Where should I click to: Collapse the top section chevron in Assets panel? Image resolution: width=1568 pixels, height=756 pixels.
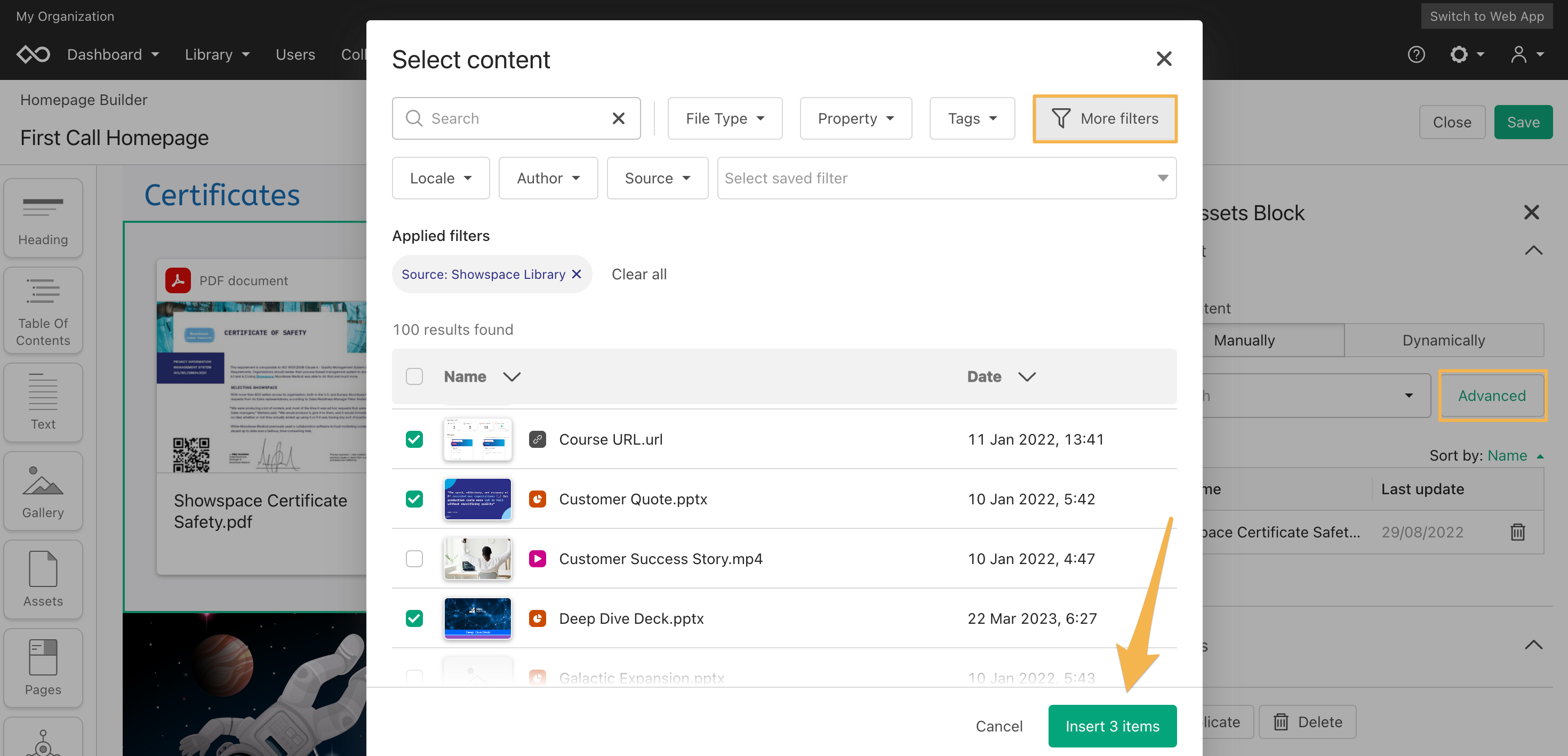[x=1533, y=250]
